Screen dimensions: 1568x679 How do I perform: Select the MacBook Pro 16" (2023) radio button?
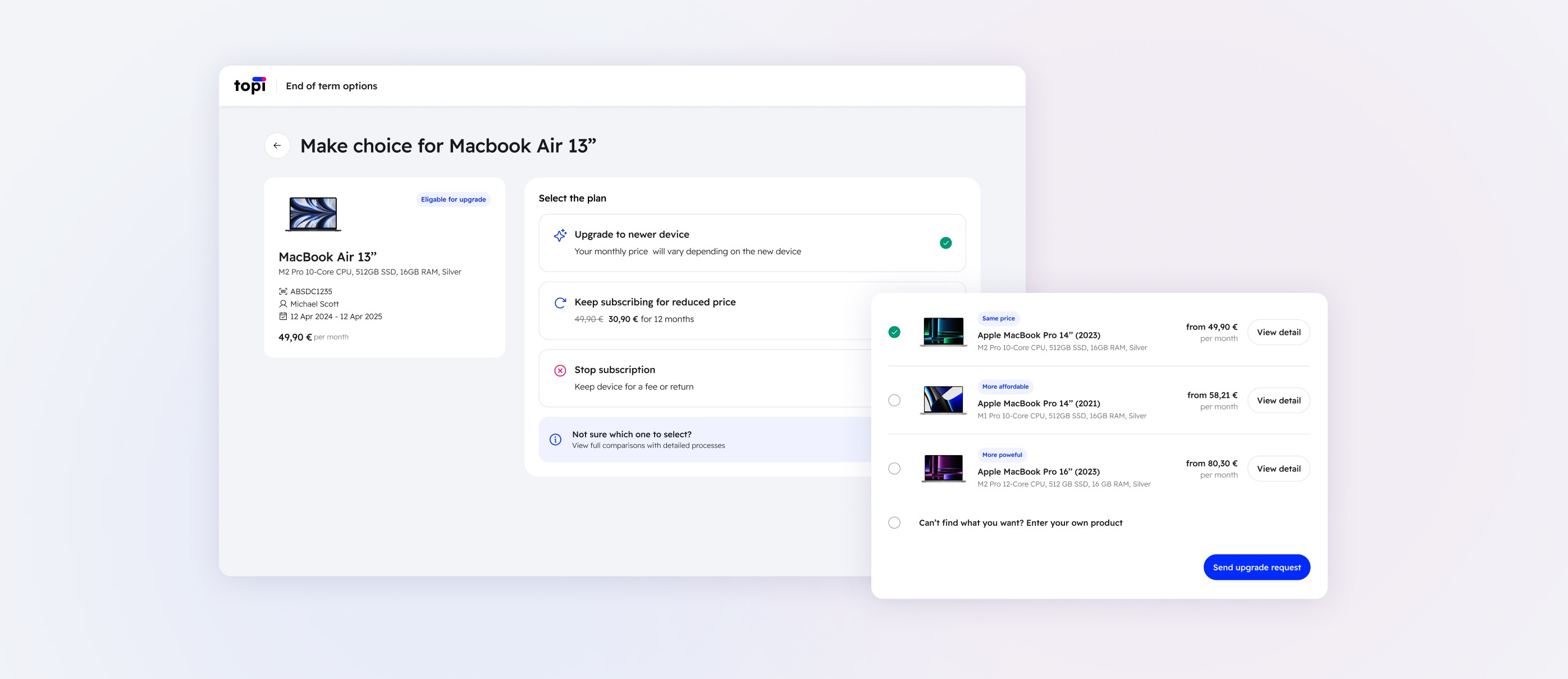click(894, 469)
